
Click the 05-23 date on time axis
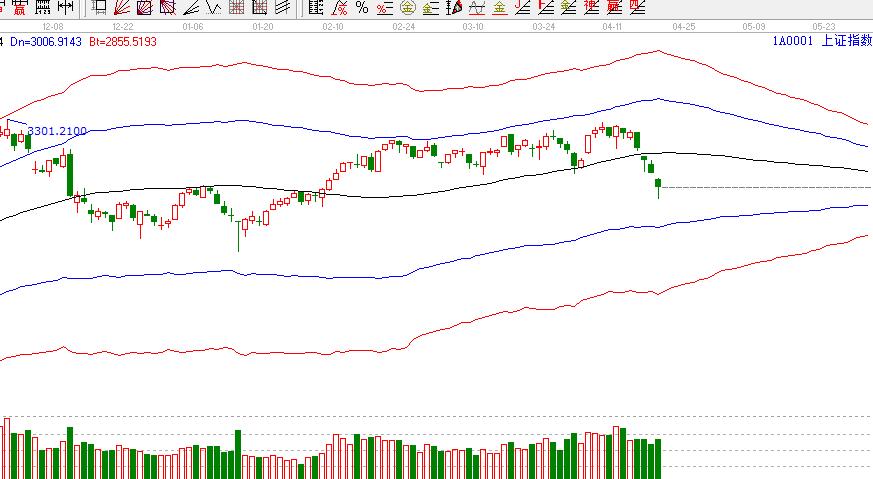pyautogui.click(x=823, y=26)
